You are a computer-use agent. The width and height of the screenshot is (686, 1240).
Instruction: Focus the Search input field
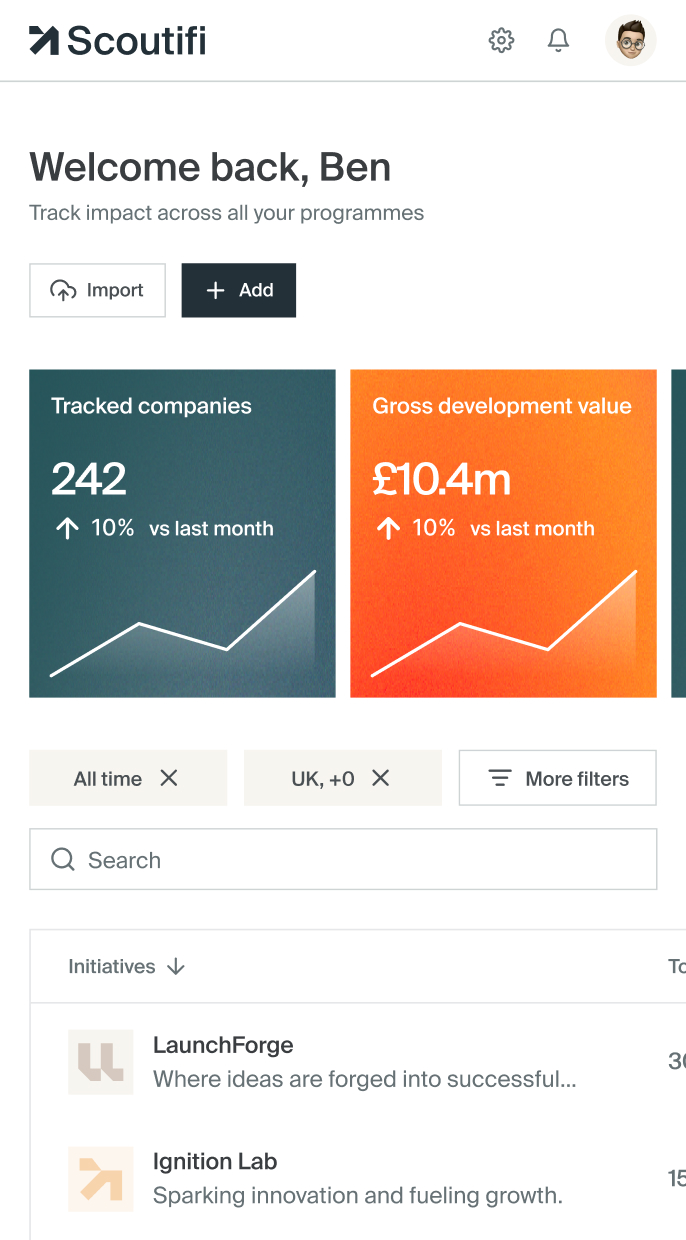point(360,860)
